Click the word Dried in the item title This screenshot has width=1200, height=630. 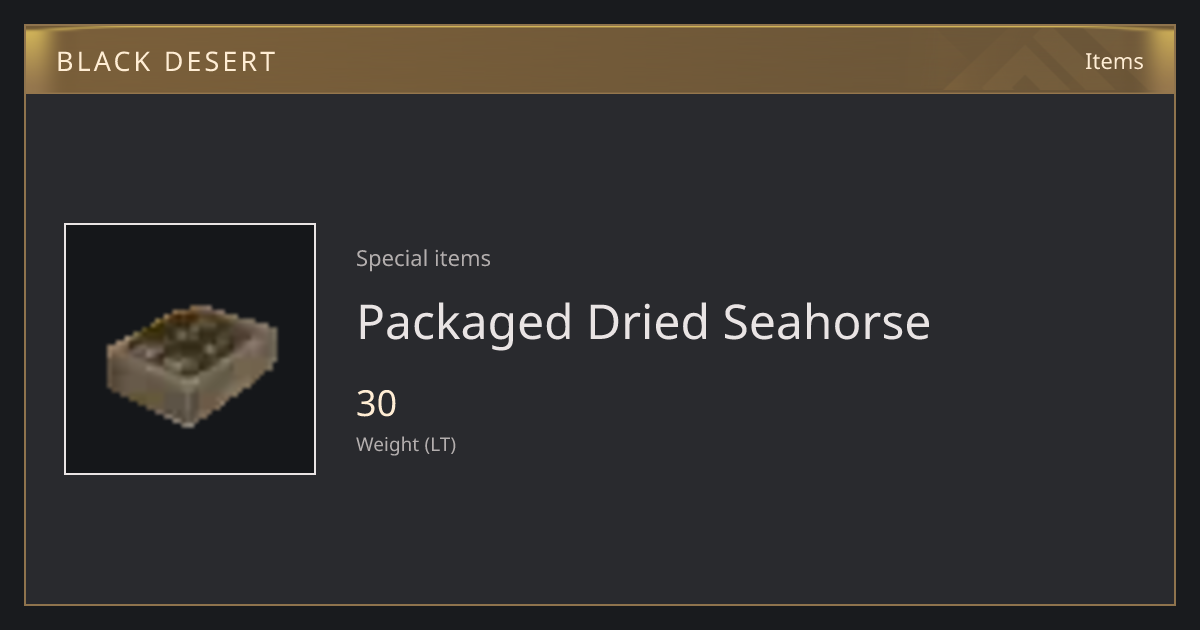(x=647, y=322)
